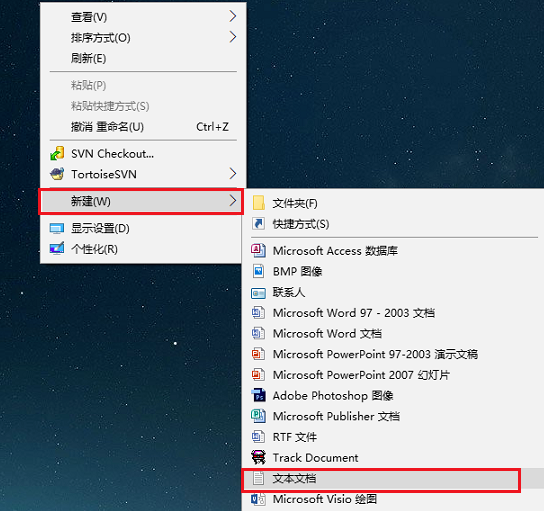Click the Microsoft Publisher document icon
This screenshot has height=511, width=544.
[258, 416]
